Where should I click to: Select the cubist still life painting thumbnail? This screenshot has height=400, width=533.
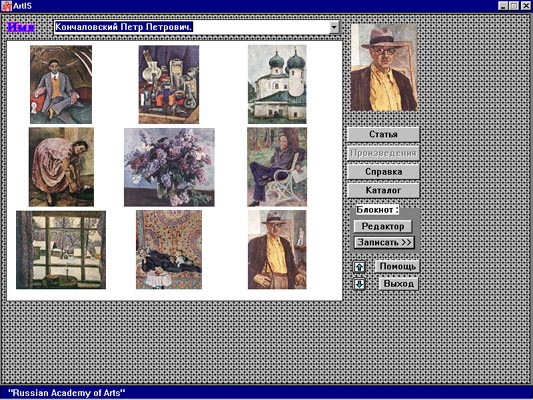pos(169,85)
